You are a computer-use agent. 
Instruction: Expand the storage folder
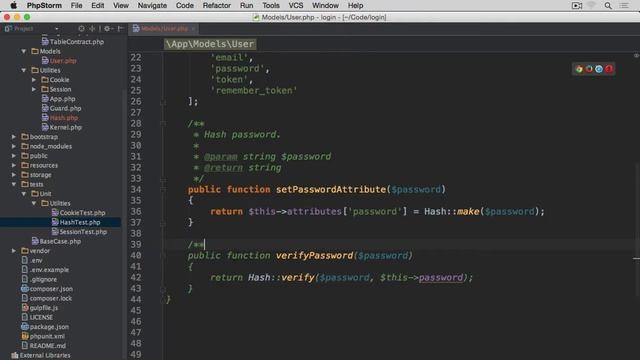14,175
